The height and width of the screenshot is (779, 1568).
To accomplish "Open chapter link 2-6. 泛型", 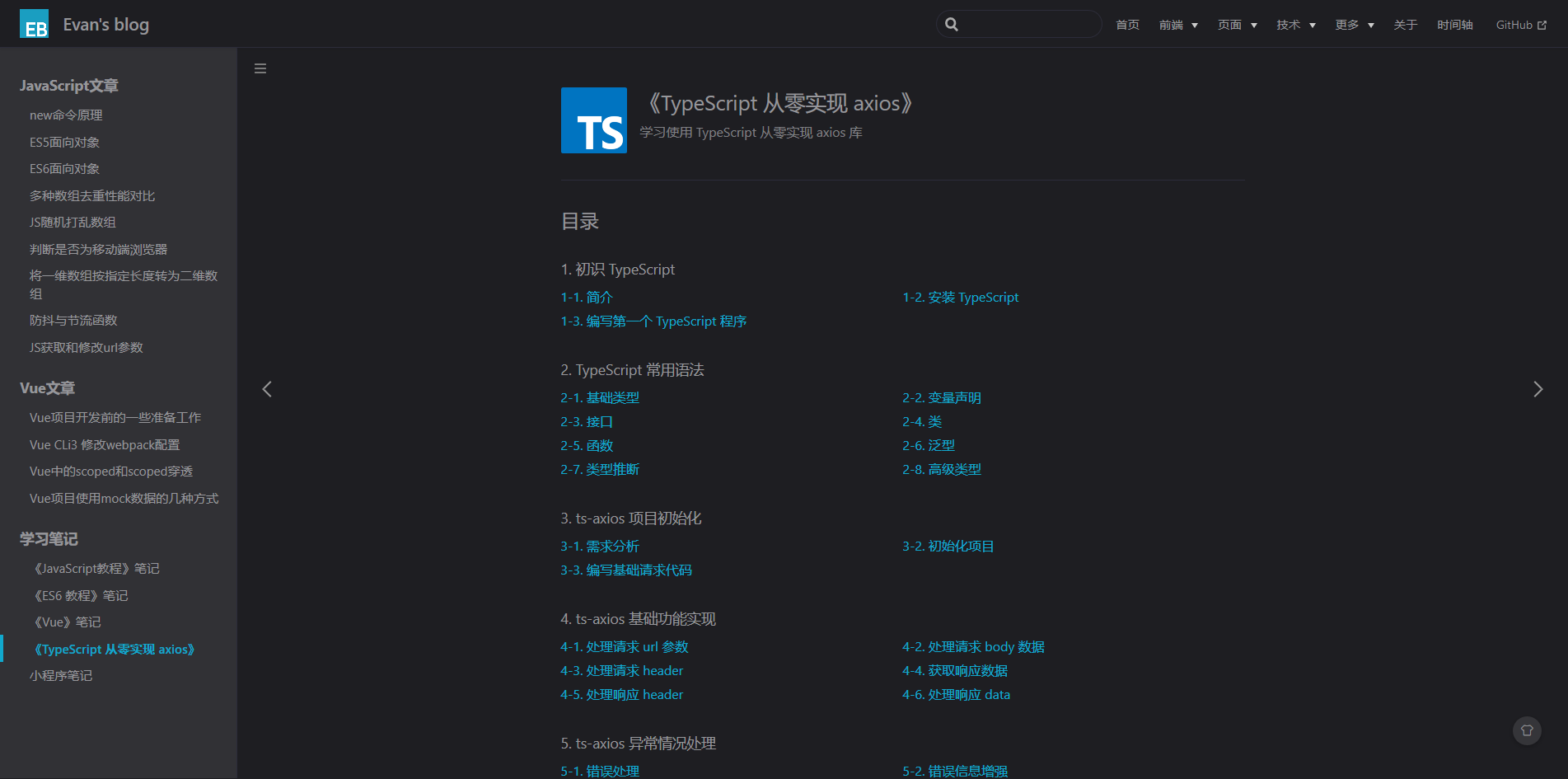I will [929, 446].
